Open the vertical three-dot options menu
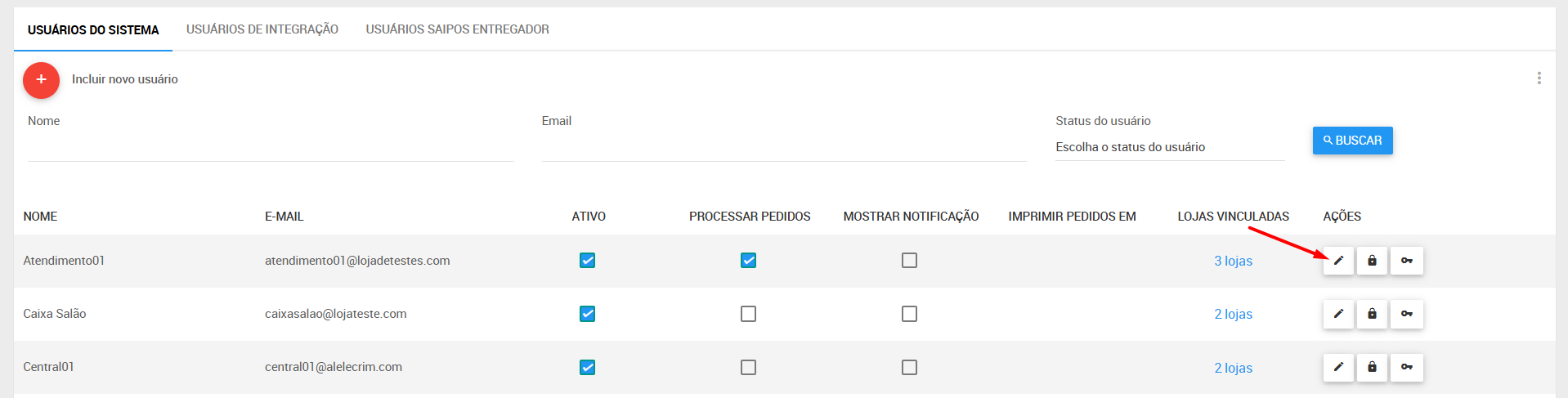 pos(1539,78)
